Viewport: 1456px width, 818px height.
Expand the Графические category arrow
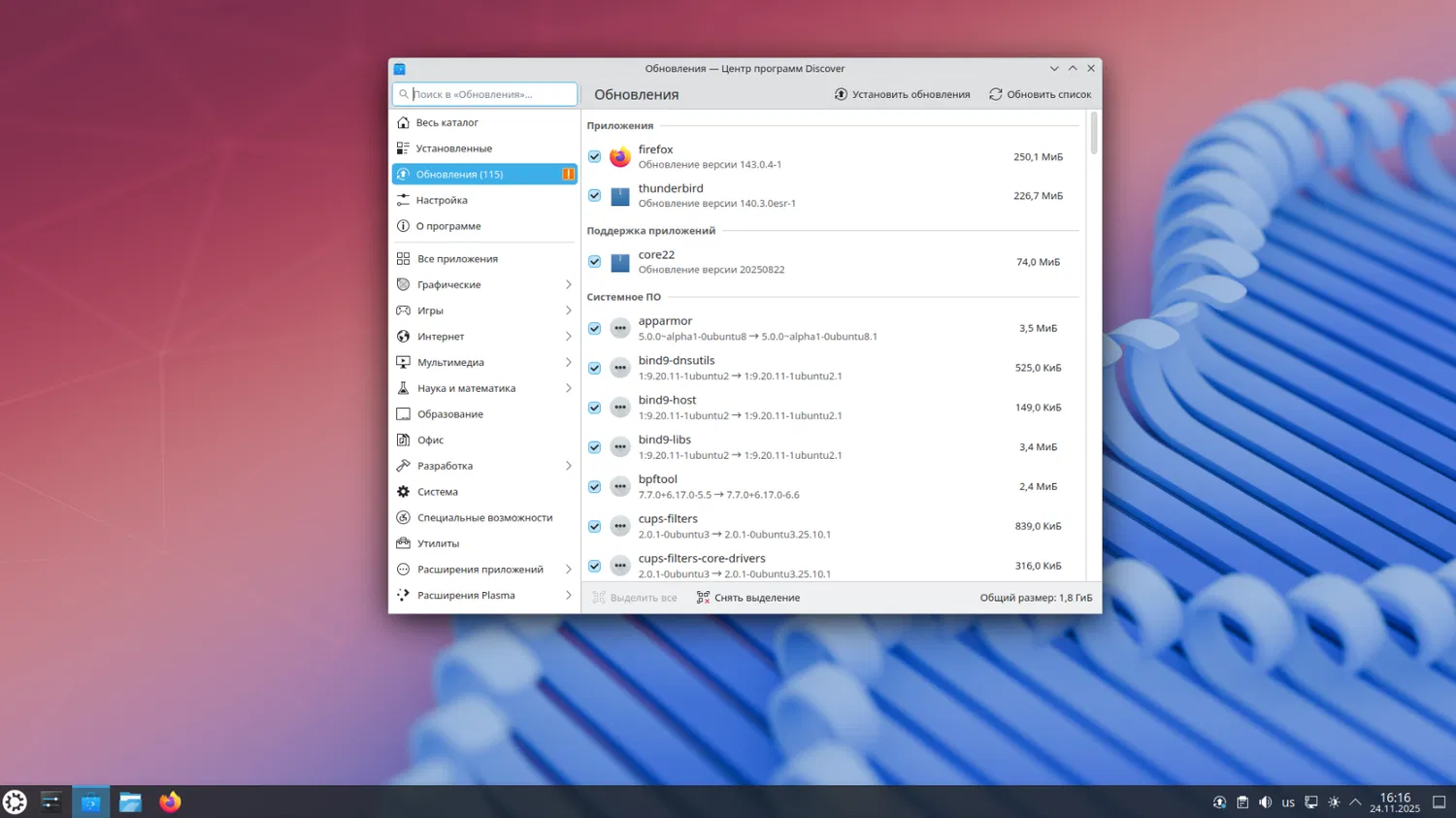click(569, 285)
